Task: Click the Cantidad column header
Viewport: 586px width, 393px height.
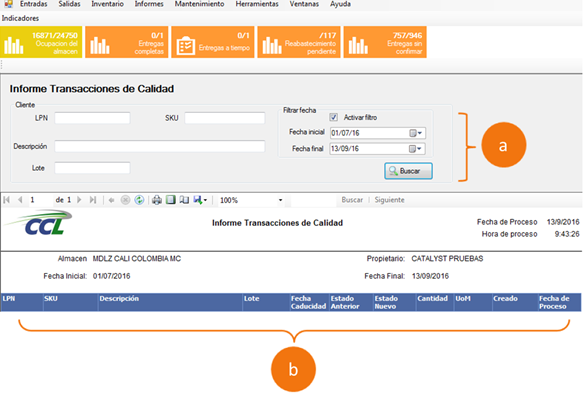Action: click(435, 302)
